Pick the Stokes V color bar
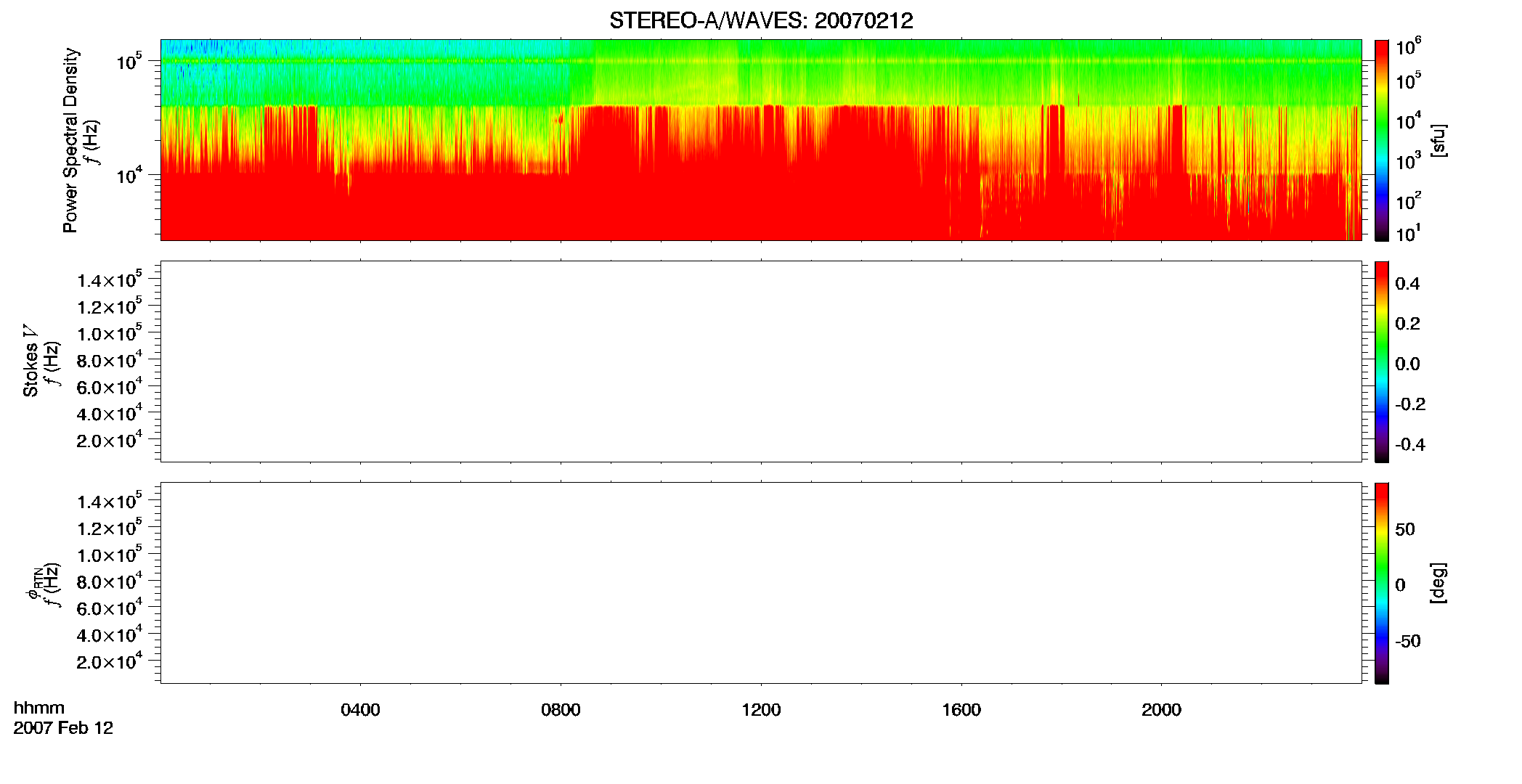 (1382, 362)
